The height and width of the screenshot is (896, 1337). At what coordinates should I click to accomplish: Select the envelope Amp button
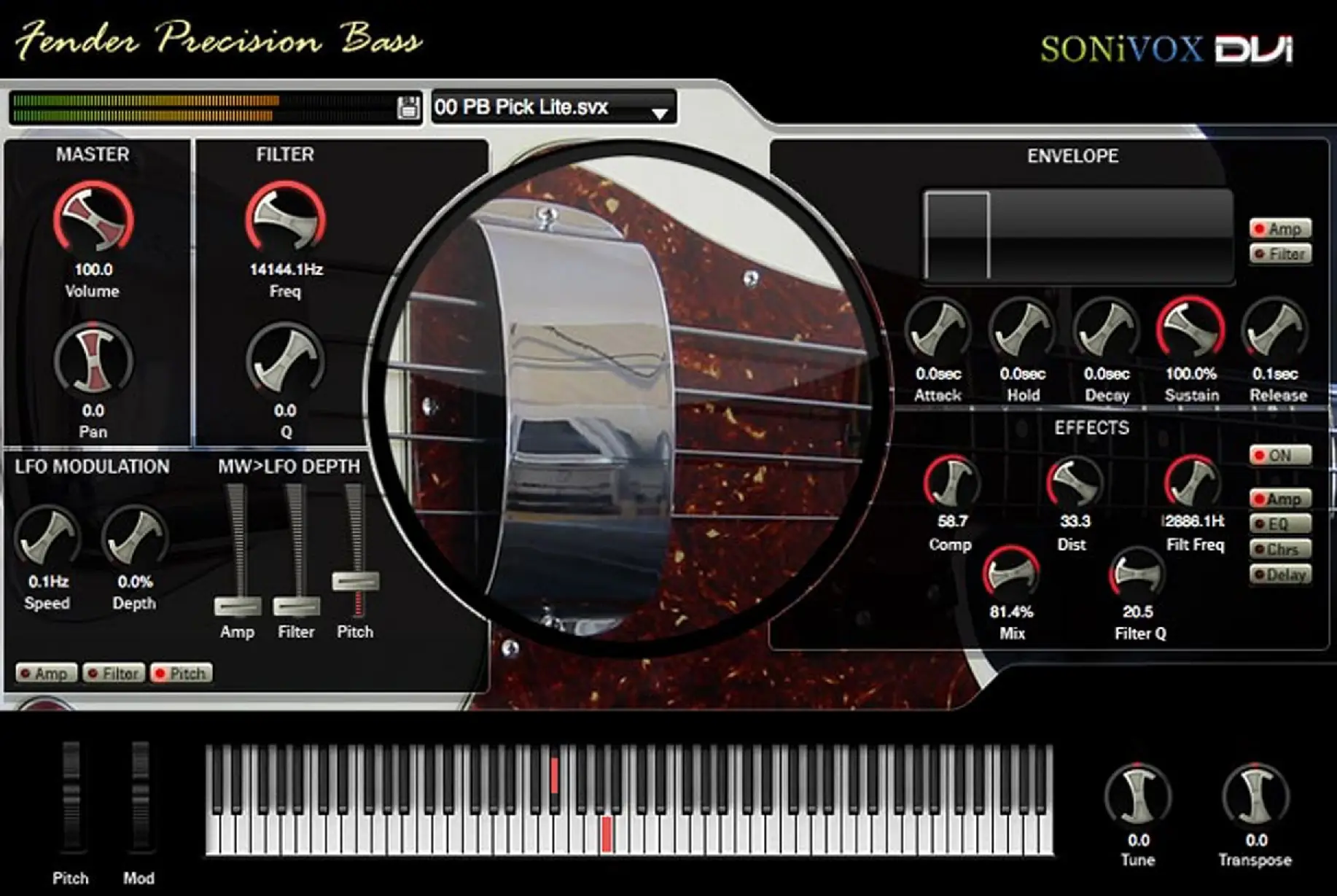[1280, 229]
